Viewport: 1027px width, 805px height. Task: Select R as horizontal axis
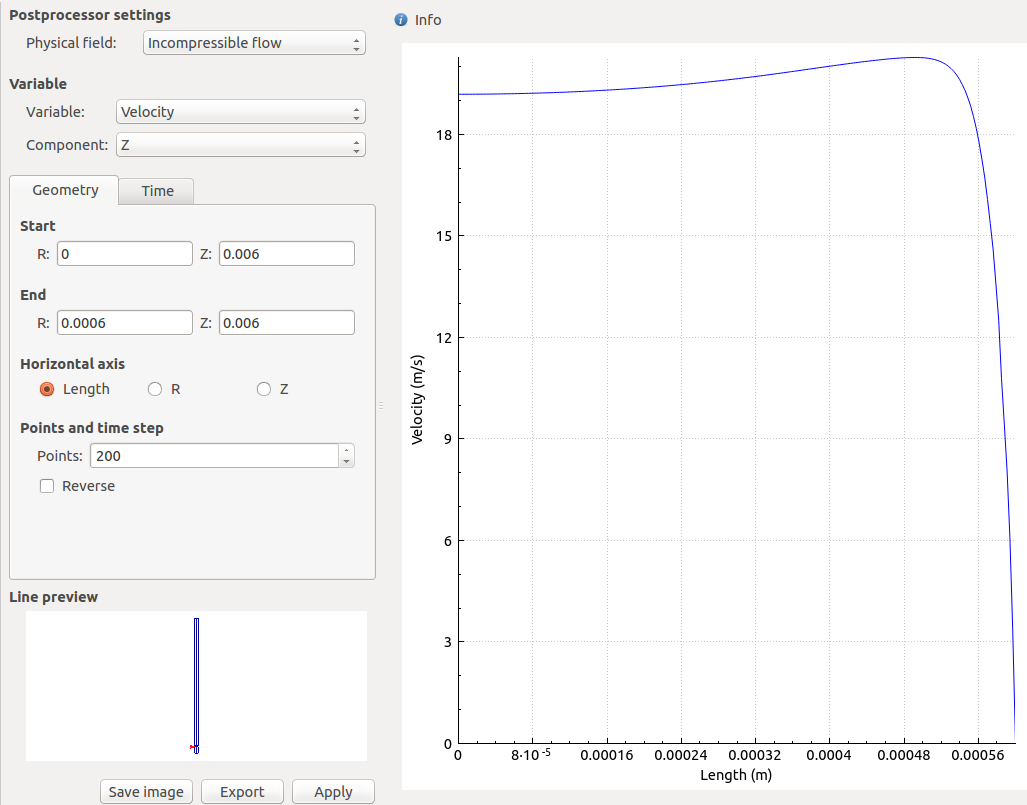coord(155,389)
